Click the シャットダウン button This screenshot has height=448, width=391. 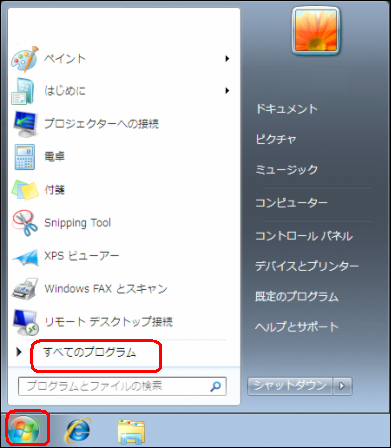pos(290,386)
